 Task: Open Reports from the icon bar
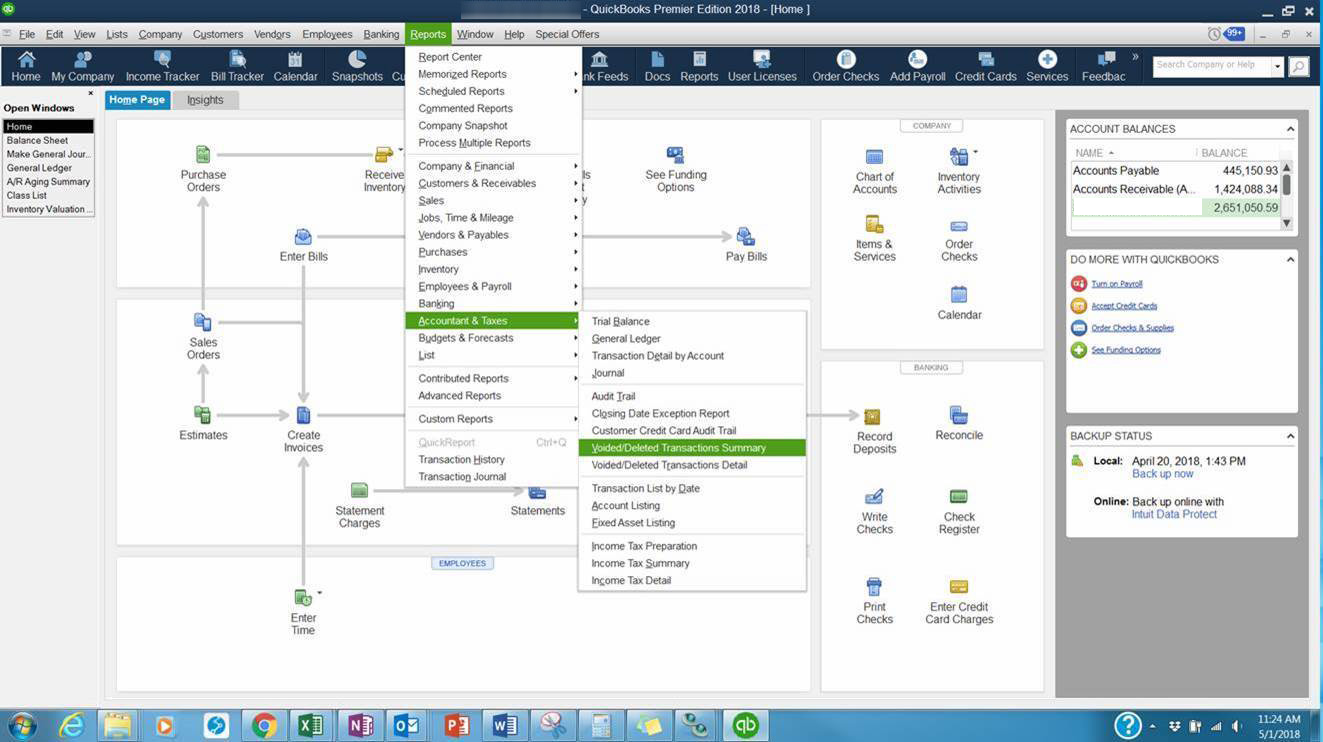tap(699, 66)
